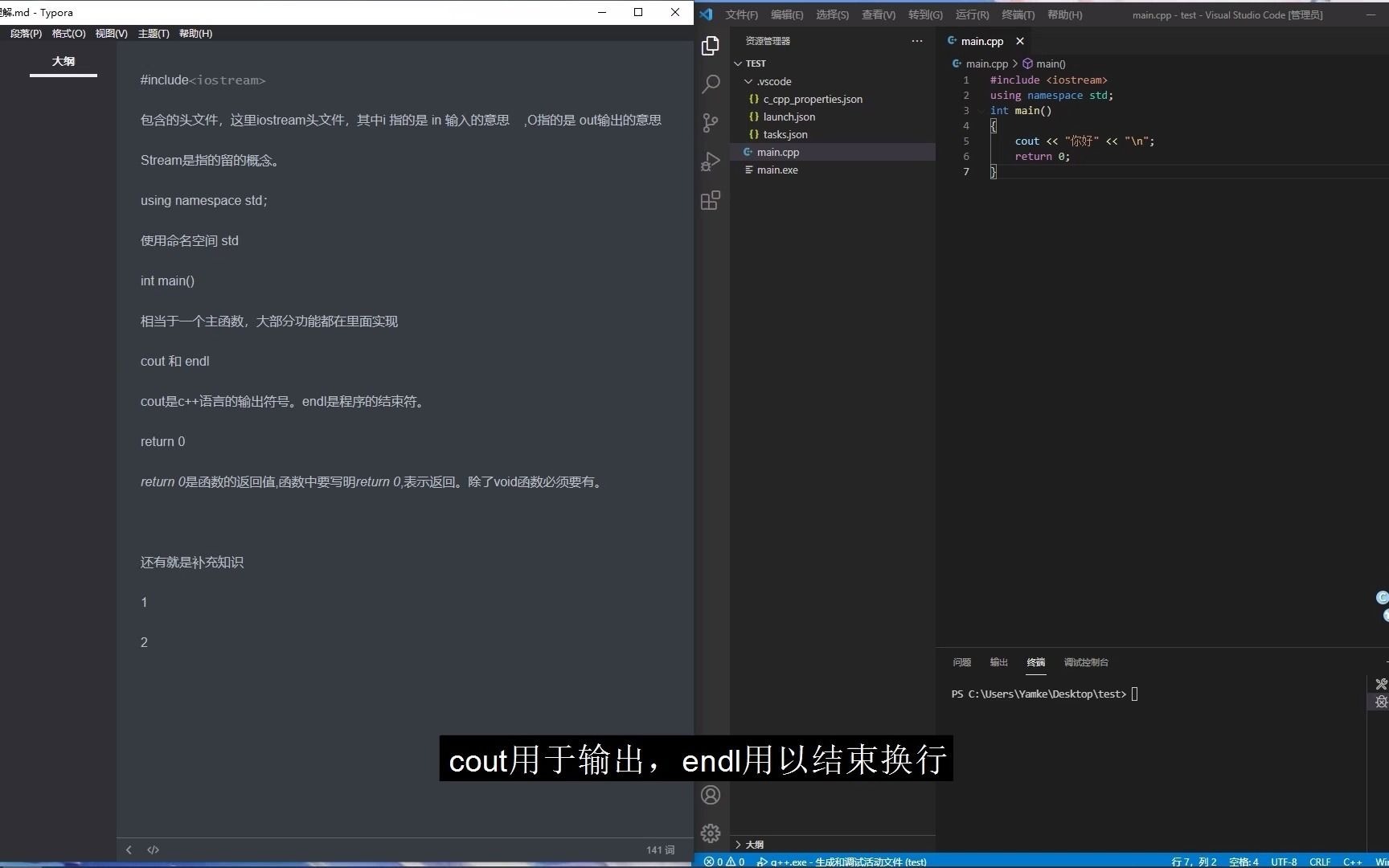This screenshot has width=1389, height=868.
Task: Switch to the 调试控制台 tab
Action: click(1085, 662)
